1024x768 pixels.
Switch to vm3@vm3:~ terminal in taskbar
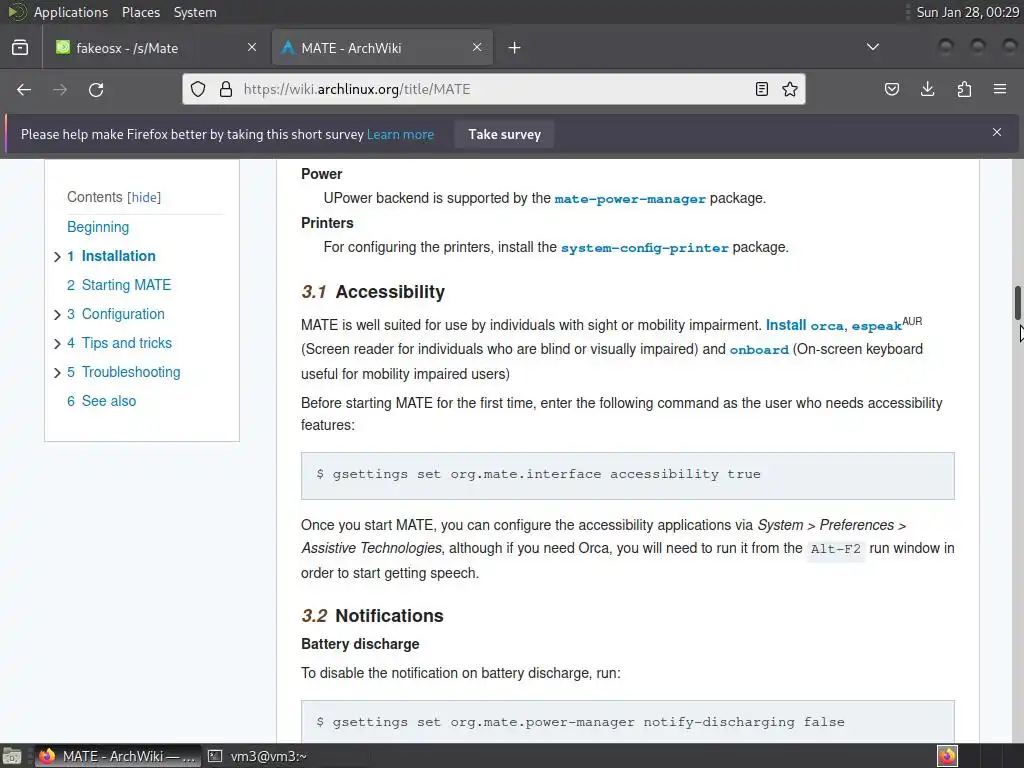(x=258, y=756)
